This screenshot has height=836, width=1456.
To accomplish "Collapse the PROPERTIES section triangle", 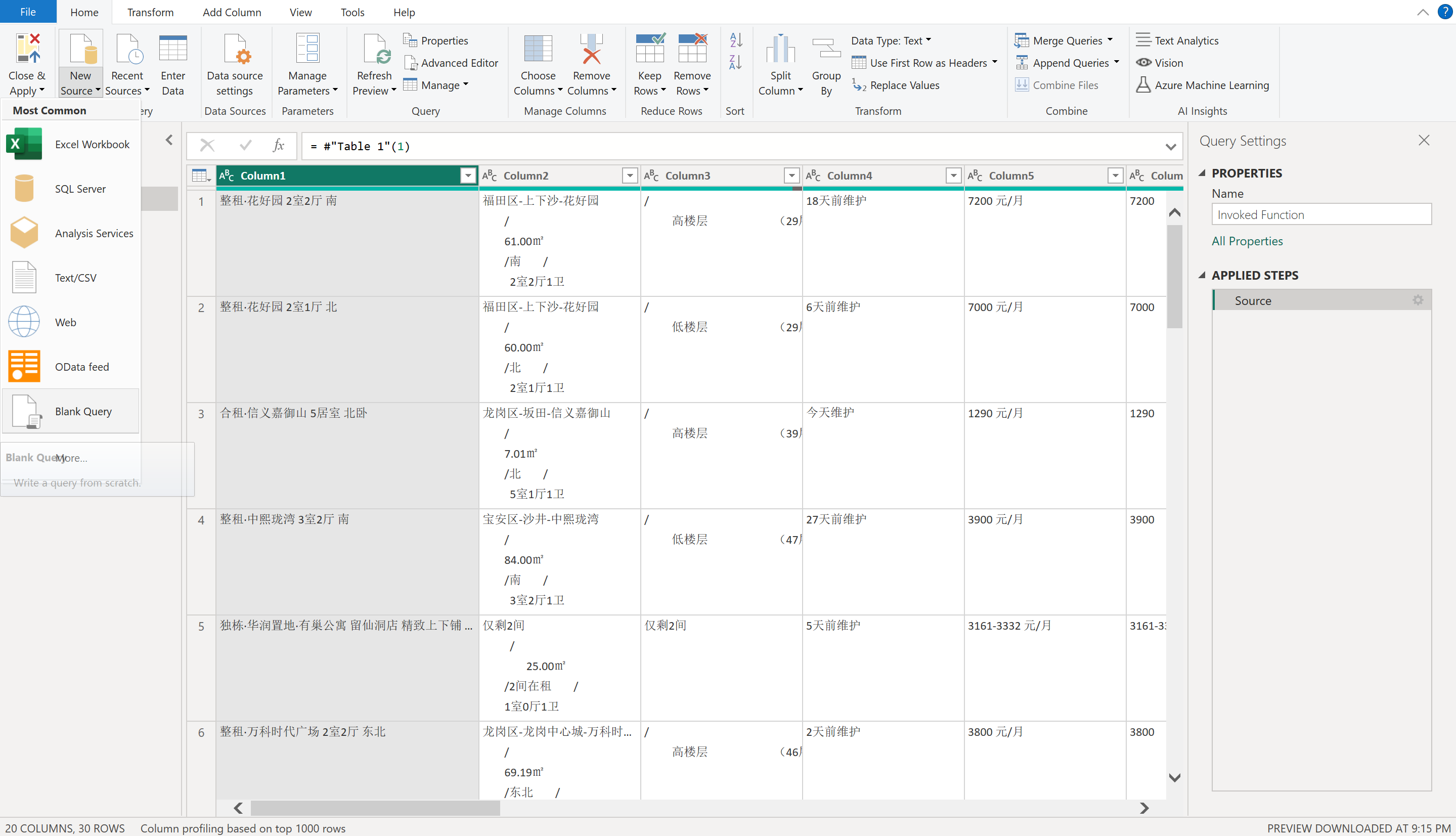I will [x=1202, y=173].
